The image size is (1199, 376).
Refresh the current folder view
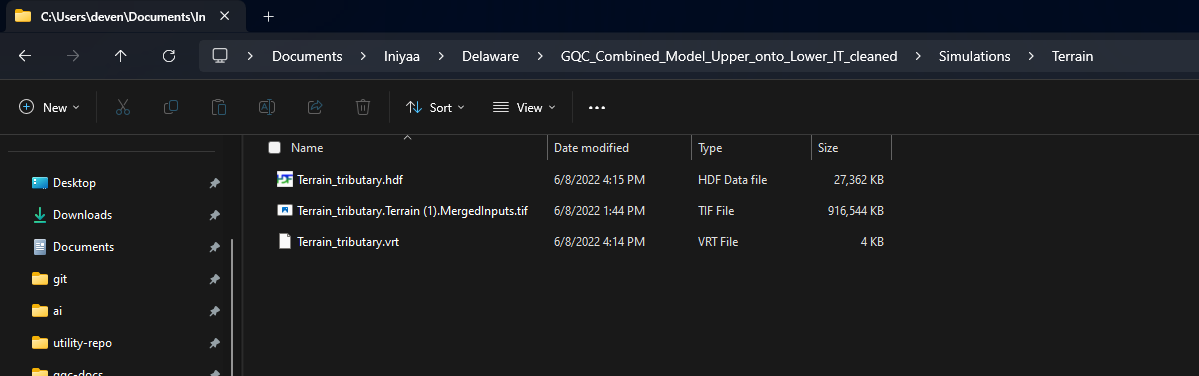click(x=170, y=56)
